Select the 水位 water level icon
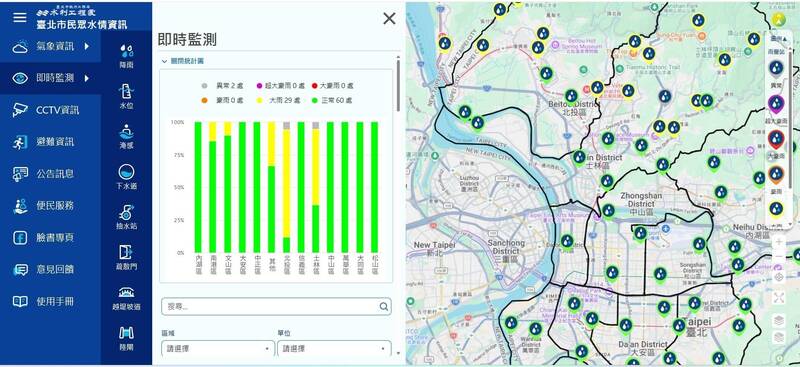Image resolution: width=800 pixels, height=367 pixels. [127, 95]
